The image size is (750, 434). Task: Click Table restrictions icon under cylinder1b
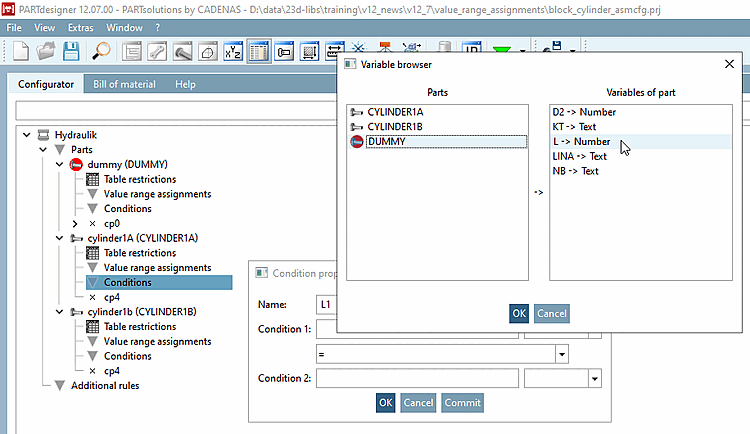point(92,327)
